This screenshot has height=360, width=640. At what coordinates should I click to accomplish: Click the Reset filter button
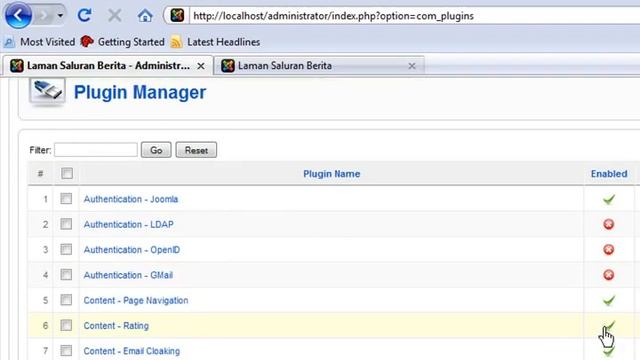pos(196,150)
